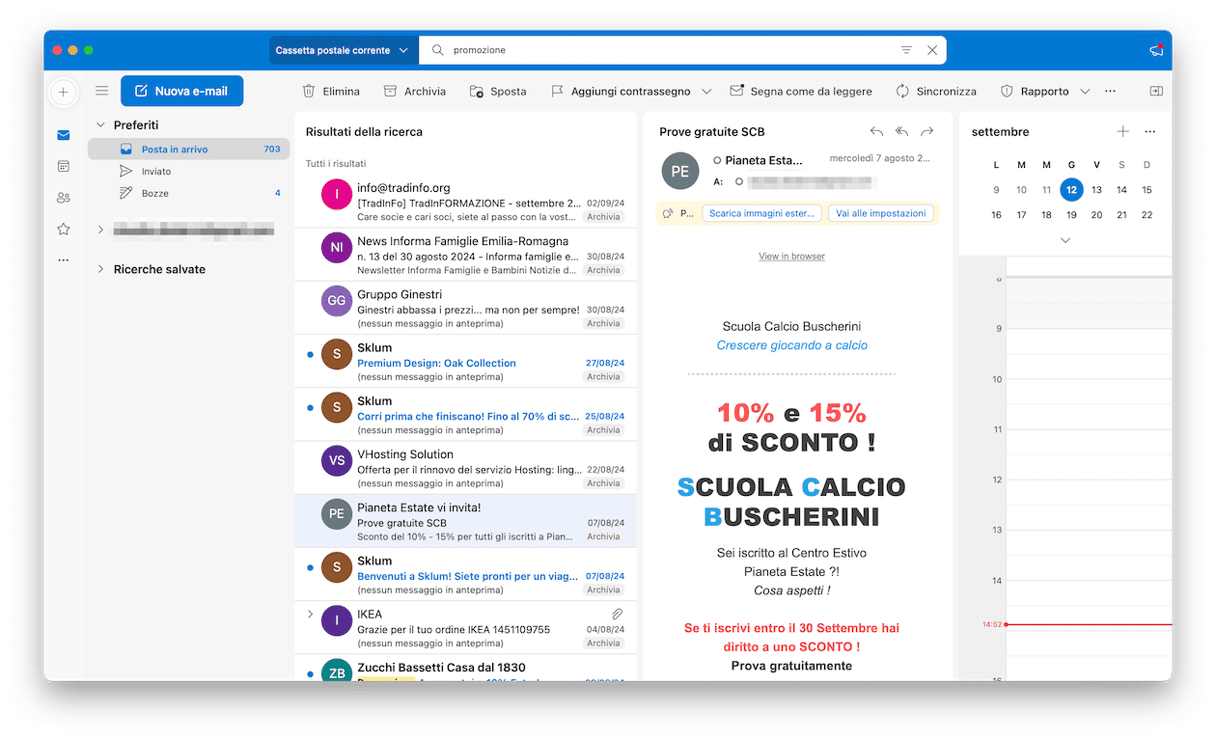Open the more apps ellipsis in left rail

click(x=64, y=260)
